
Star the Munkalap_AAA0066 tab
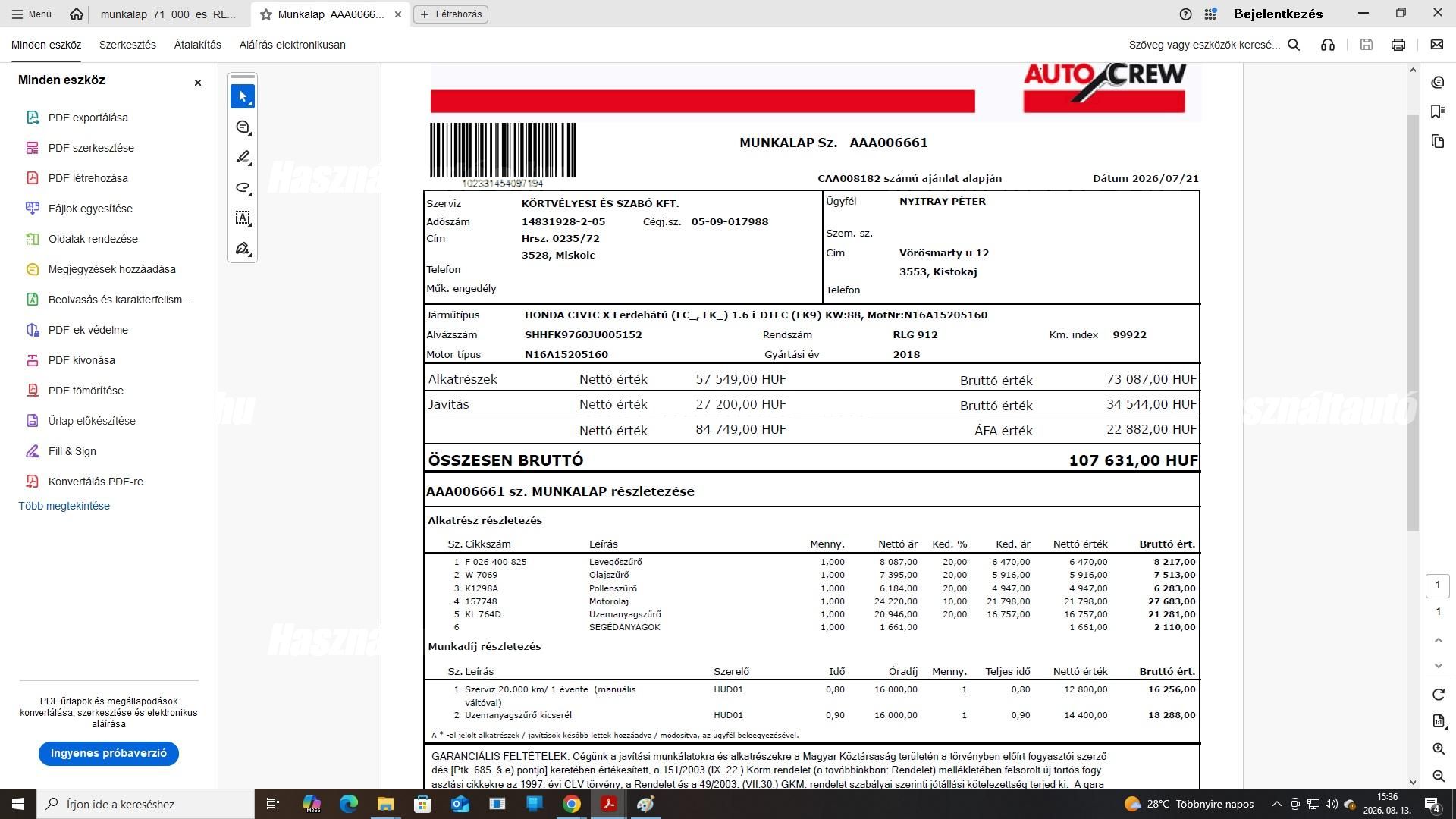click(266, 14)
